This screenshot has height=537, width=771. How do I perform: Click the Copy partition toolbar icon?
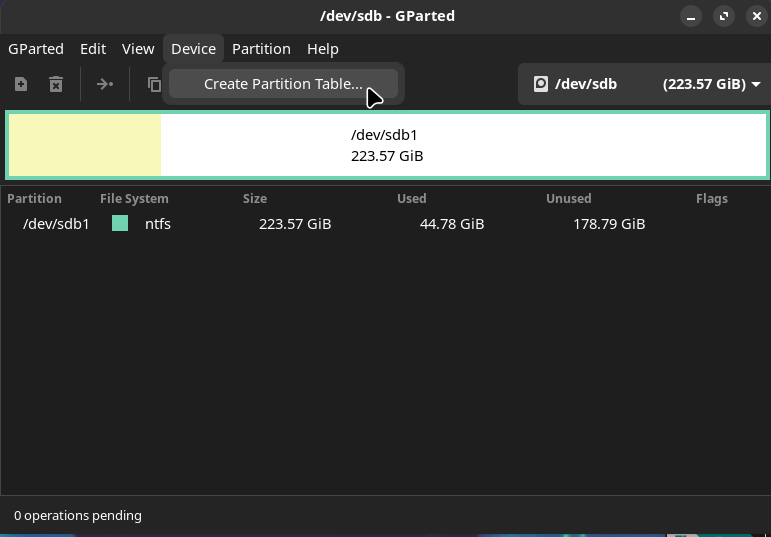pos(154,84)
